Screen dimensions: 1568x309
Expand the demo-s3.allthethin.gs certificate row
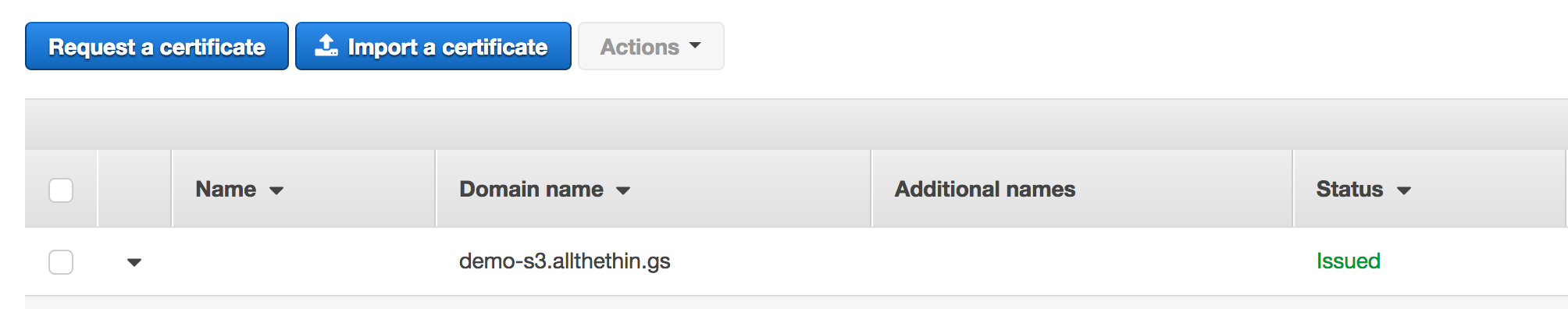point(134,262)
